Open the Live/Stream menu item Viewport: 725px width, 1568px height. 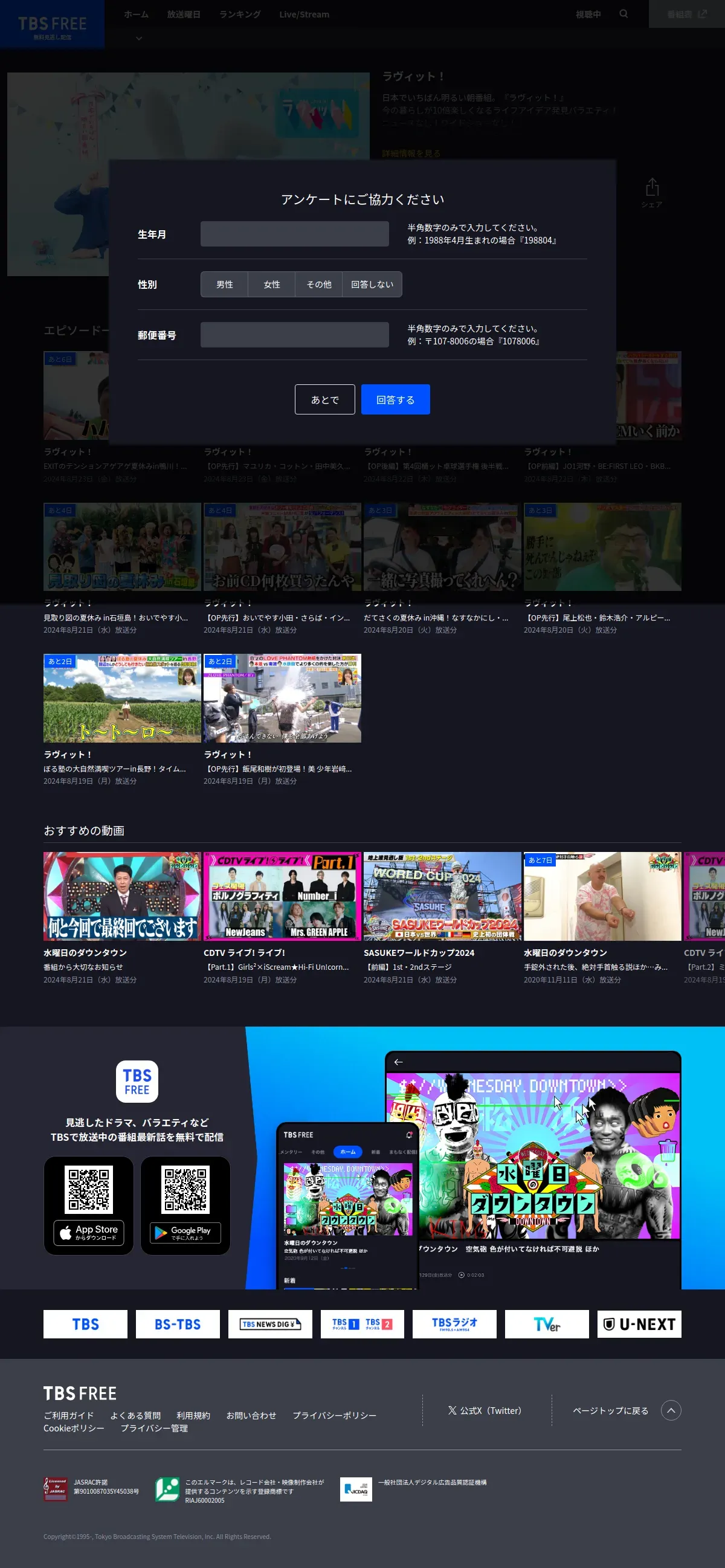[x=304, y=14]
